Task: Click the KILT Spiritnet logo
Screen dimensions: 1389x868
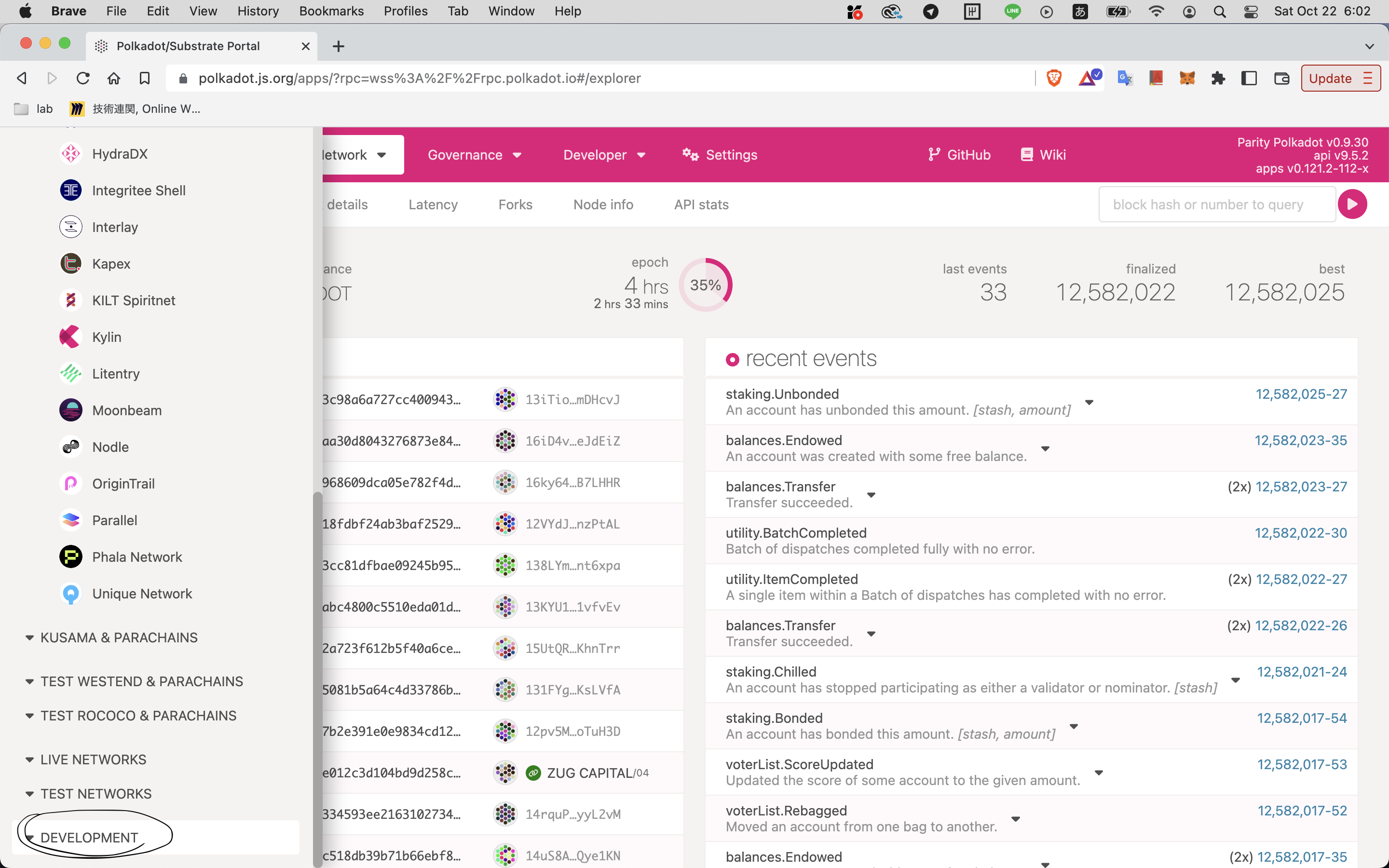Action: tap(70, 300)
